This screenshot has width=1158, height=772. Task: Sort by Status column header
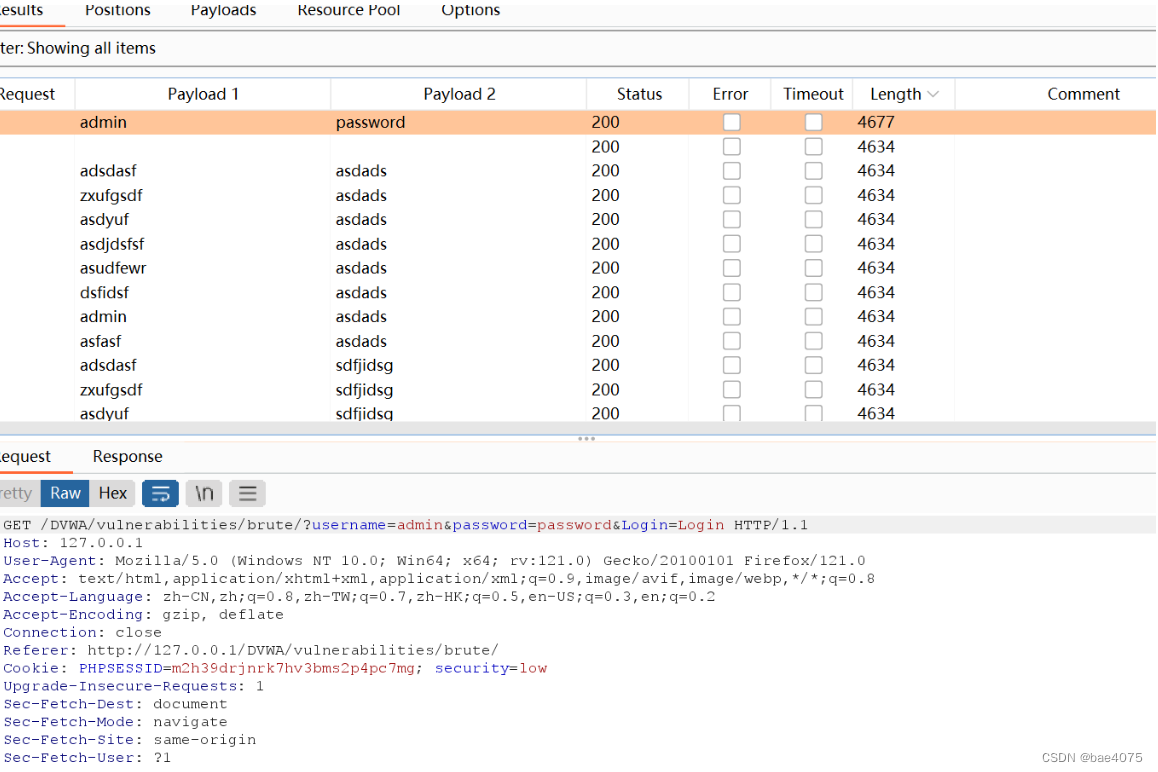[639, 95]
